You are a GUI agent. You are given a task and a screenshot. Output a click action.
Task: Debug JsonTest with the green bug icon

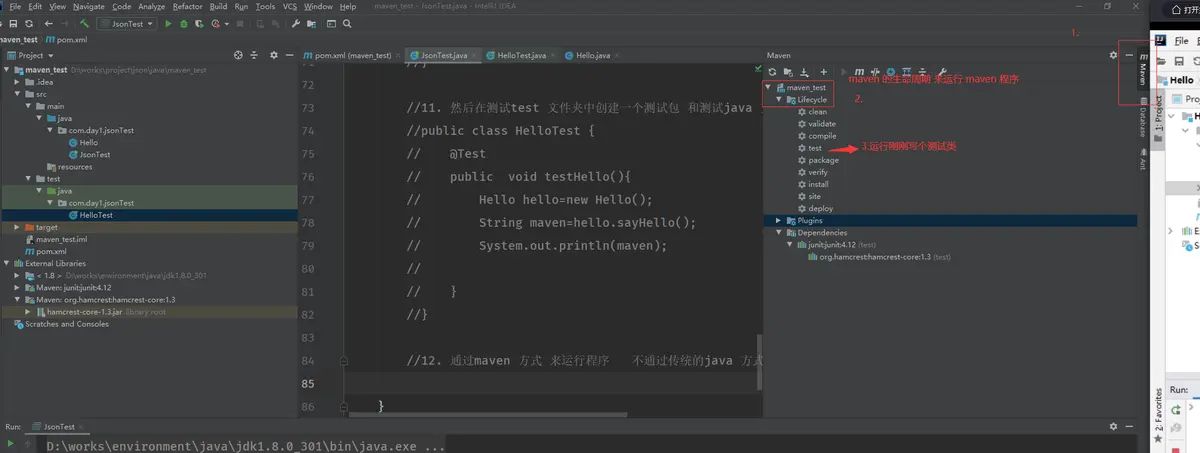click(182, 22)
